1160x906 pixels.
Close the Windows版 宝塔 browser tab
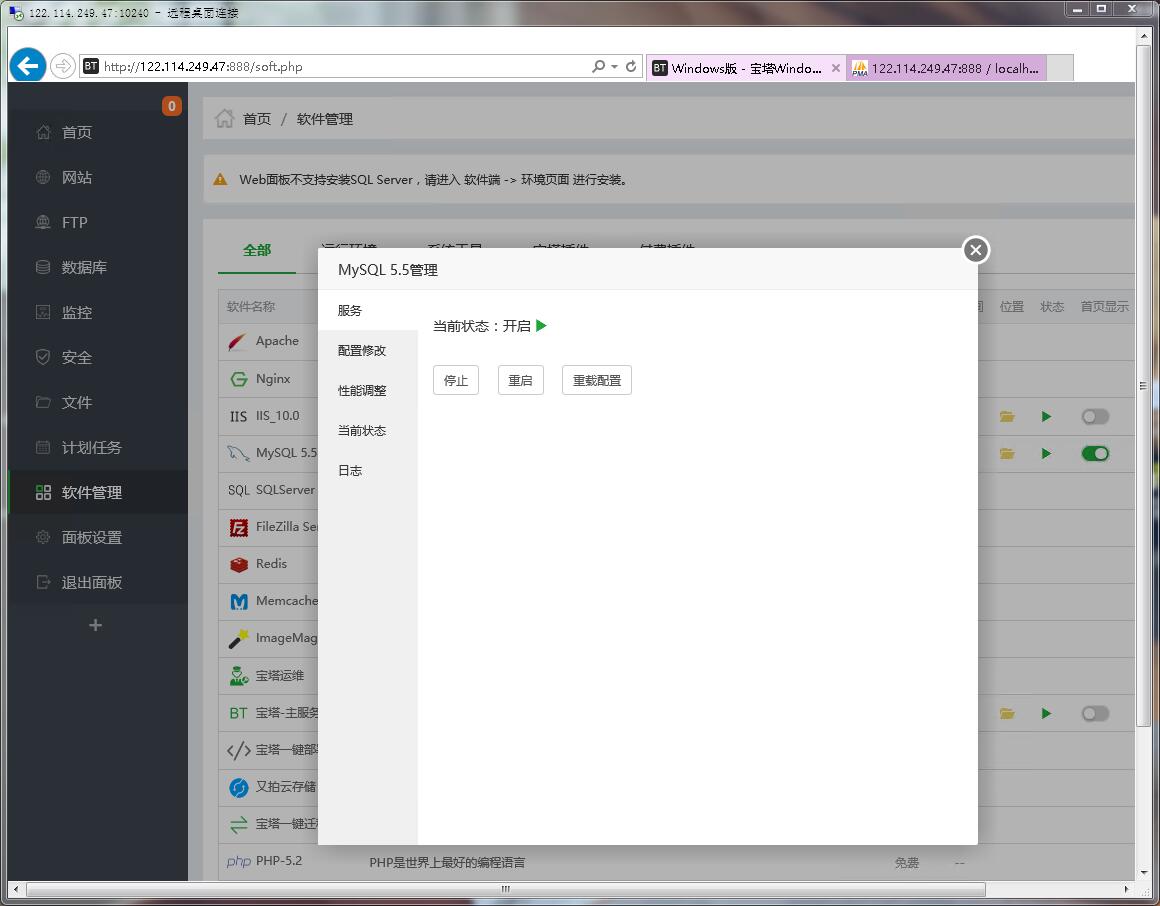(x=835, y=68)
